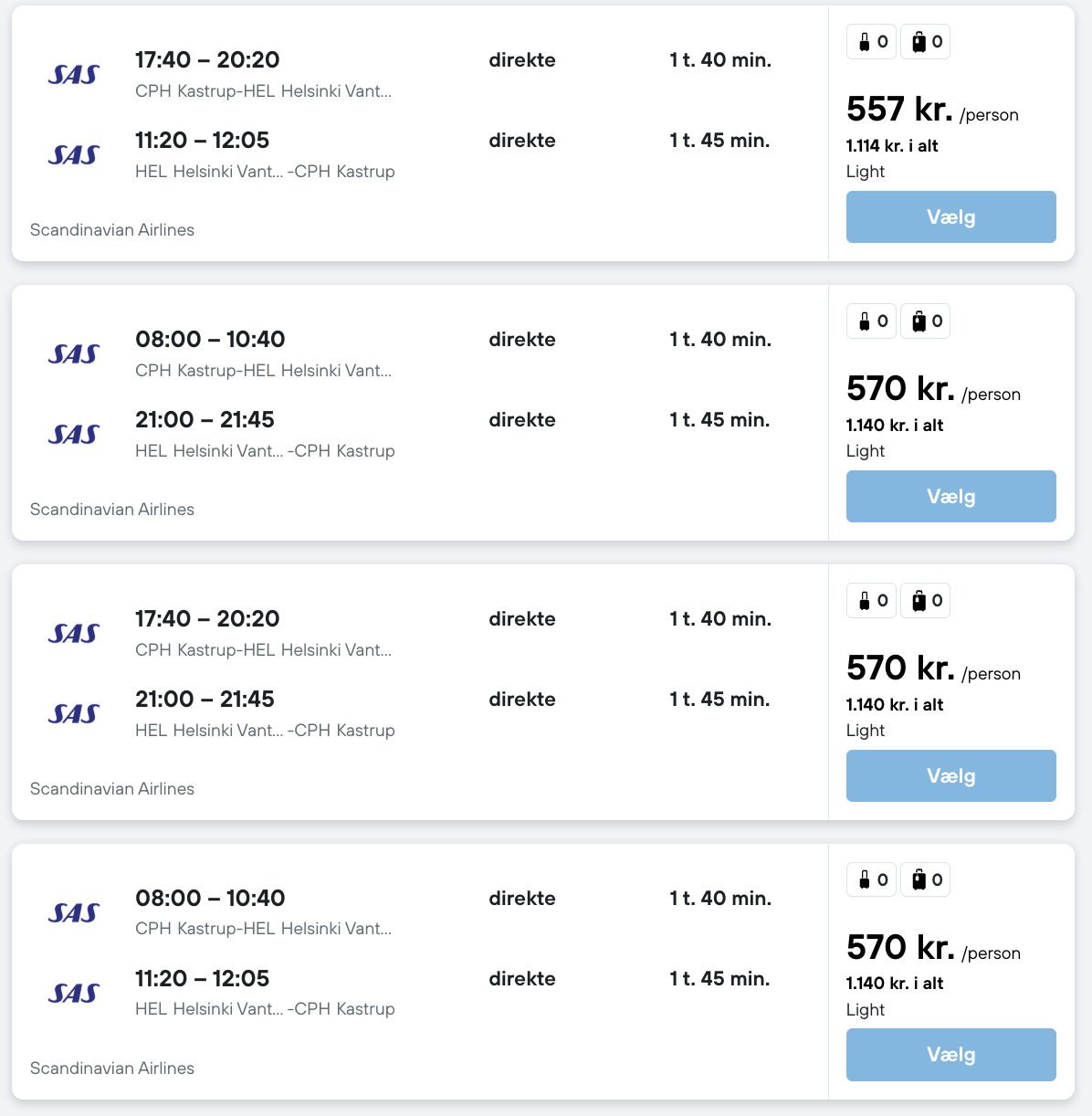Click the 557 kr. per person price

899,110
